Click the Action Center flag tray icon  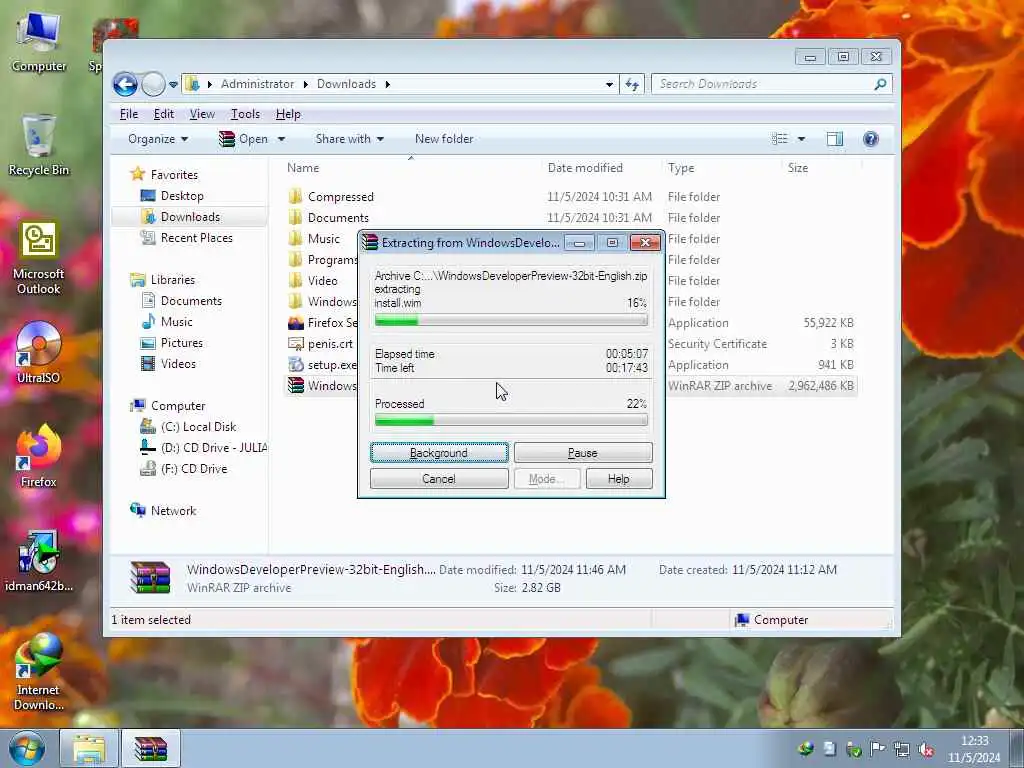tap(878, 749)
